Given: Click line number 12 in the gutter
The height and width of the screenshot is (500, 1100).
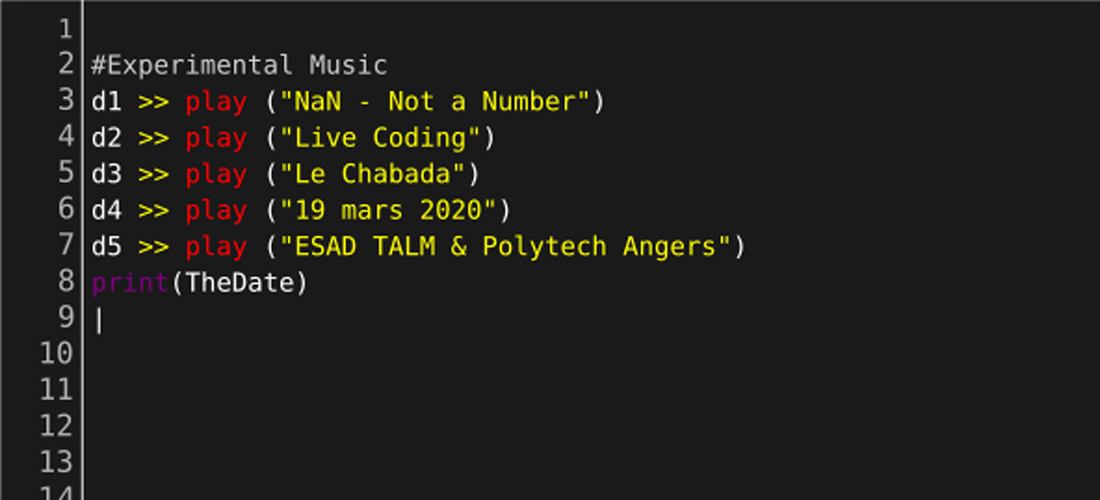Looking at the screenshot, I should point(56,425).
